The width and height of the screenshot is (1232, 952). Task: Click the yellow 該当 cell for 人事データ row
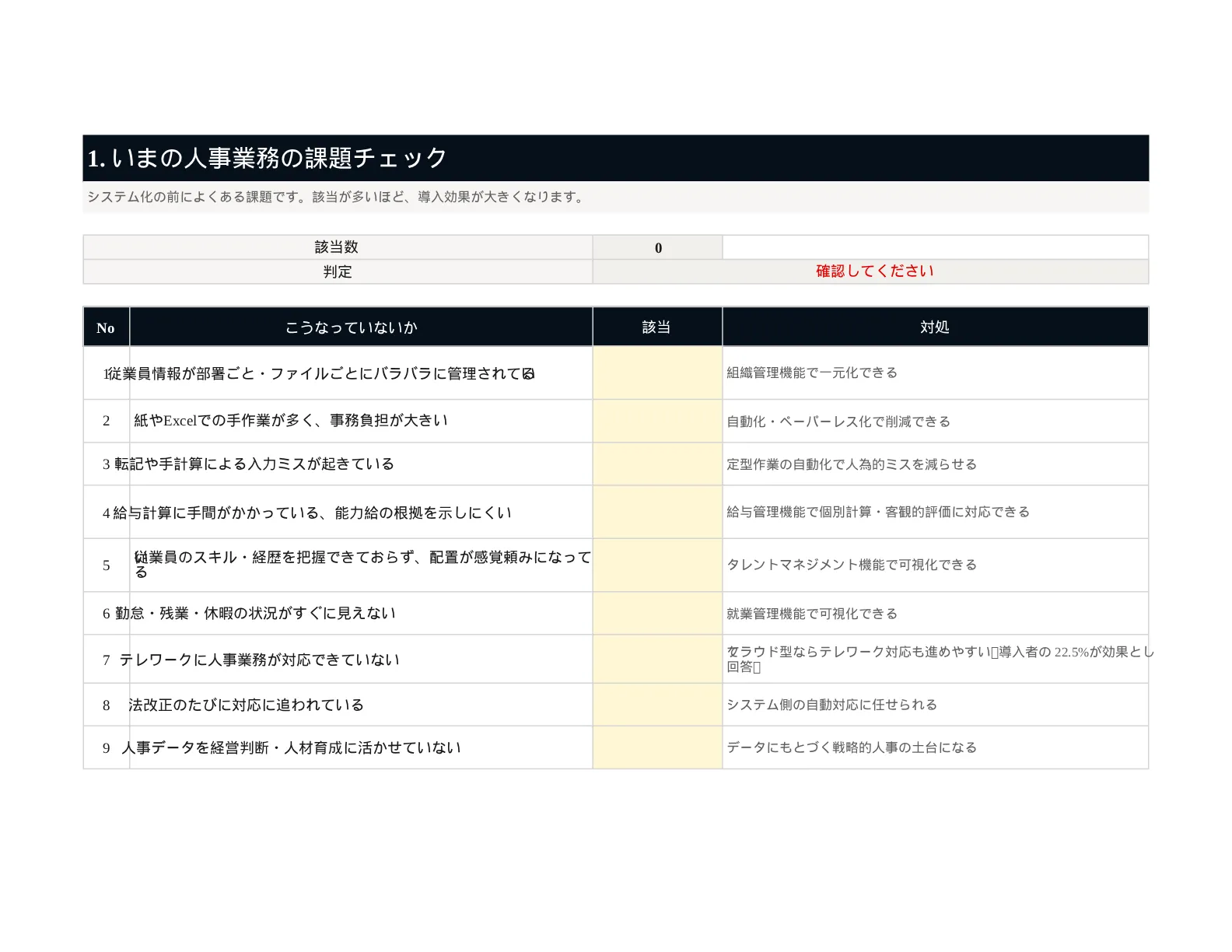658,747
